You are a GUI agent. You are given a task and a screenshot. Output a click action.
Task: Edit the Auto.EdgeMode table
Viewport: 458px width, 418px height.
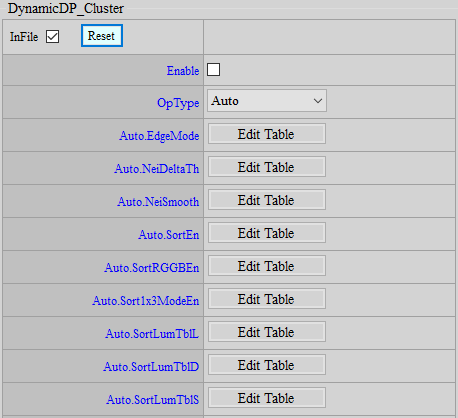pyautogui.click(x=267, y=134)
